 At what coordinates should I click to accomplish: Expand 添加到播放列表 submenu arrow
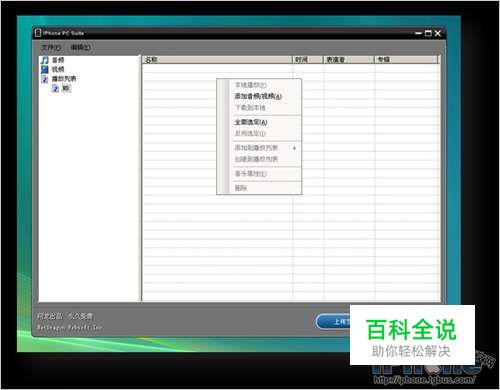point(294,148)
